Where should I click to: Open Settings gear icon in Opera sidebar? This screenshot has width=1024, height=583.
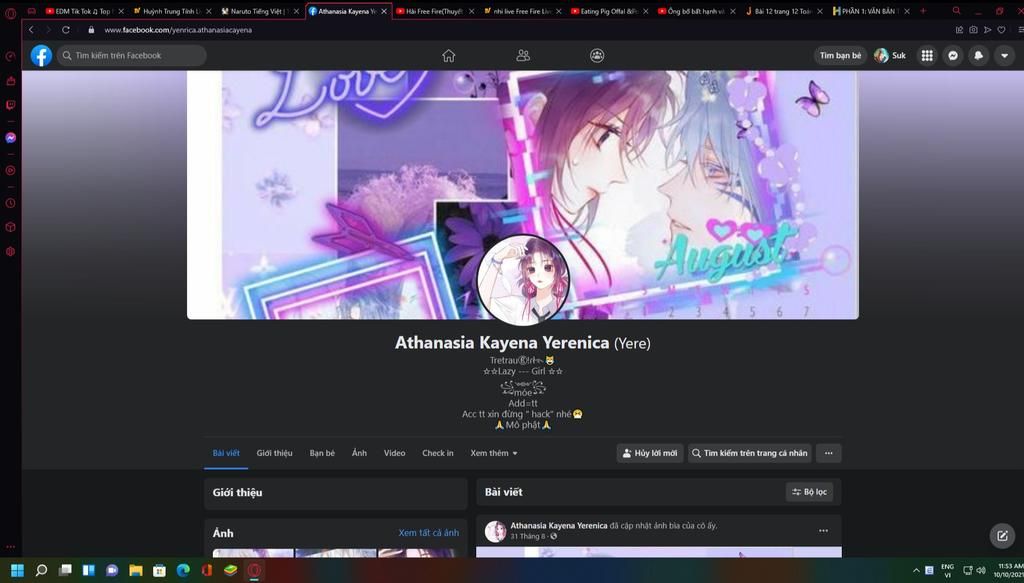tap(10, 251)
